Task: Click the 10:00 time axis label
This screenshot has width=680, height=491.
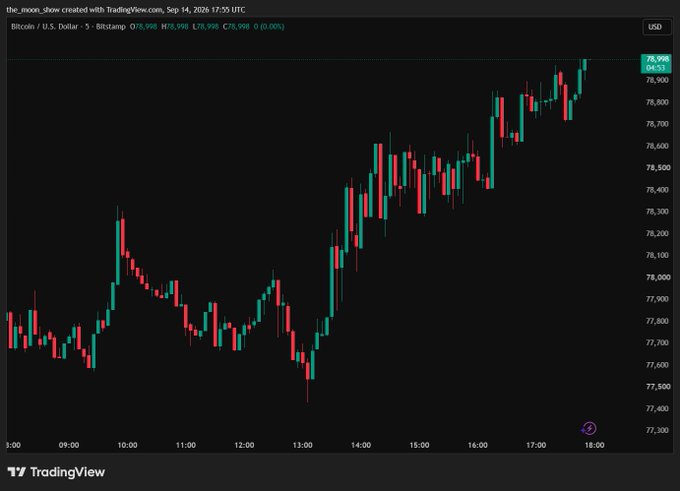Action: coord(128,445)
